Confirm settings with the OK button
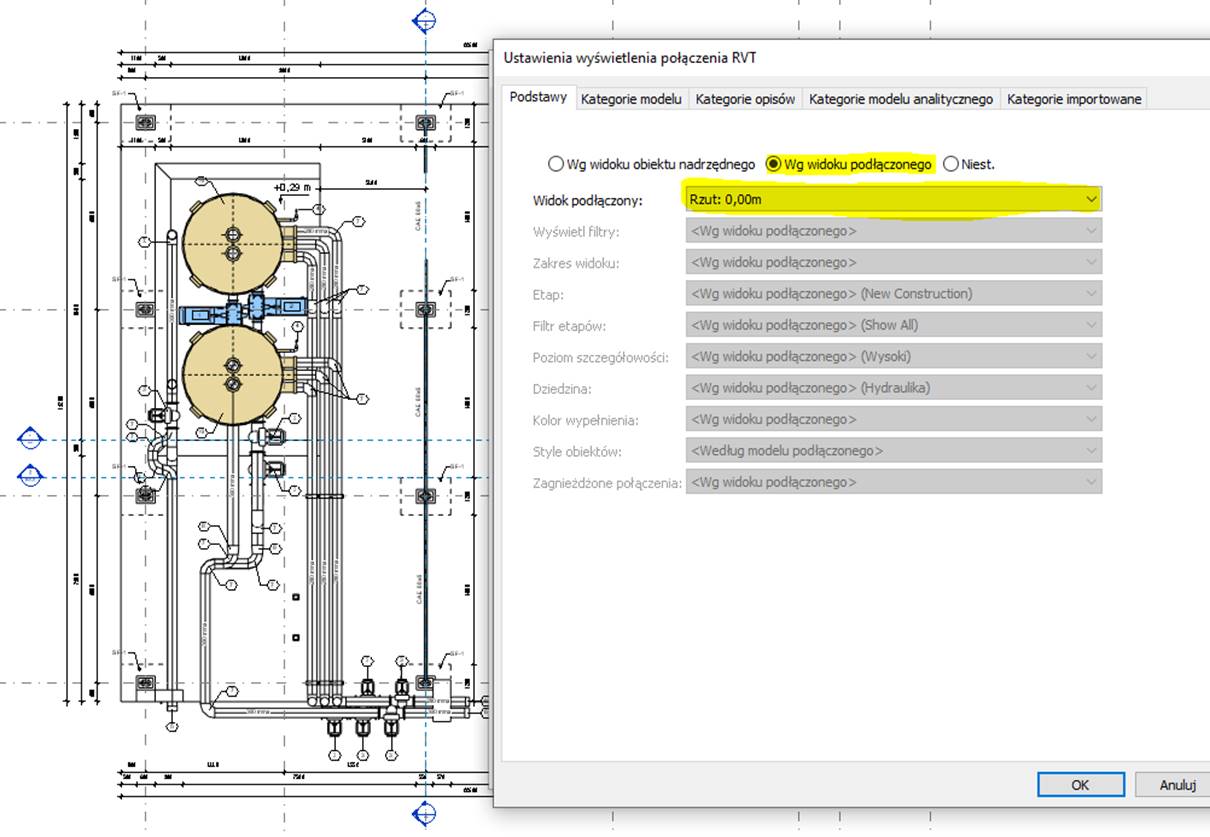This screenshot has width=1210, height=837. coord(1080,785)
